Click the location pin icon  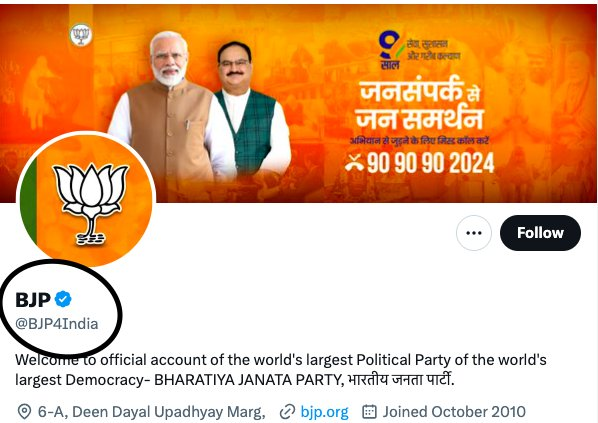pyautogui.click(x=24, y=412)
